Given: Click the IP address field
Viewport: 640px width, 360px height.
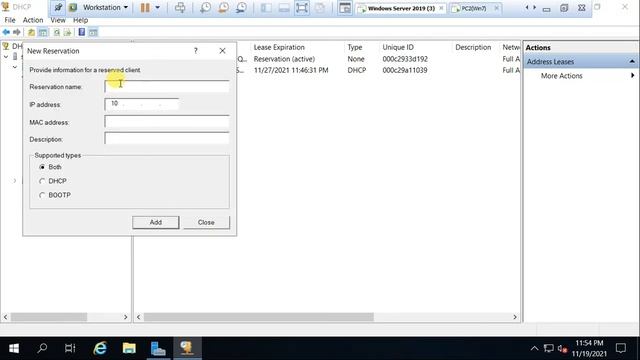Looking at the screenshot, I should pos(142,104).
